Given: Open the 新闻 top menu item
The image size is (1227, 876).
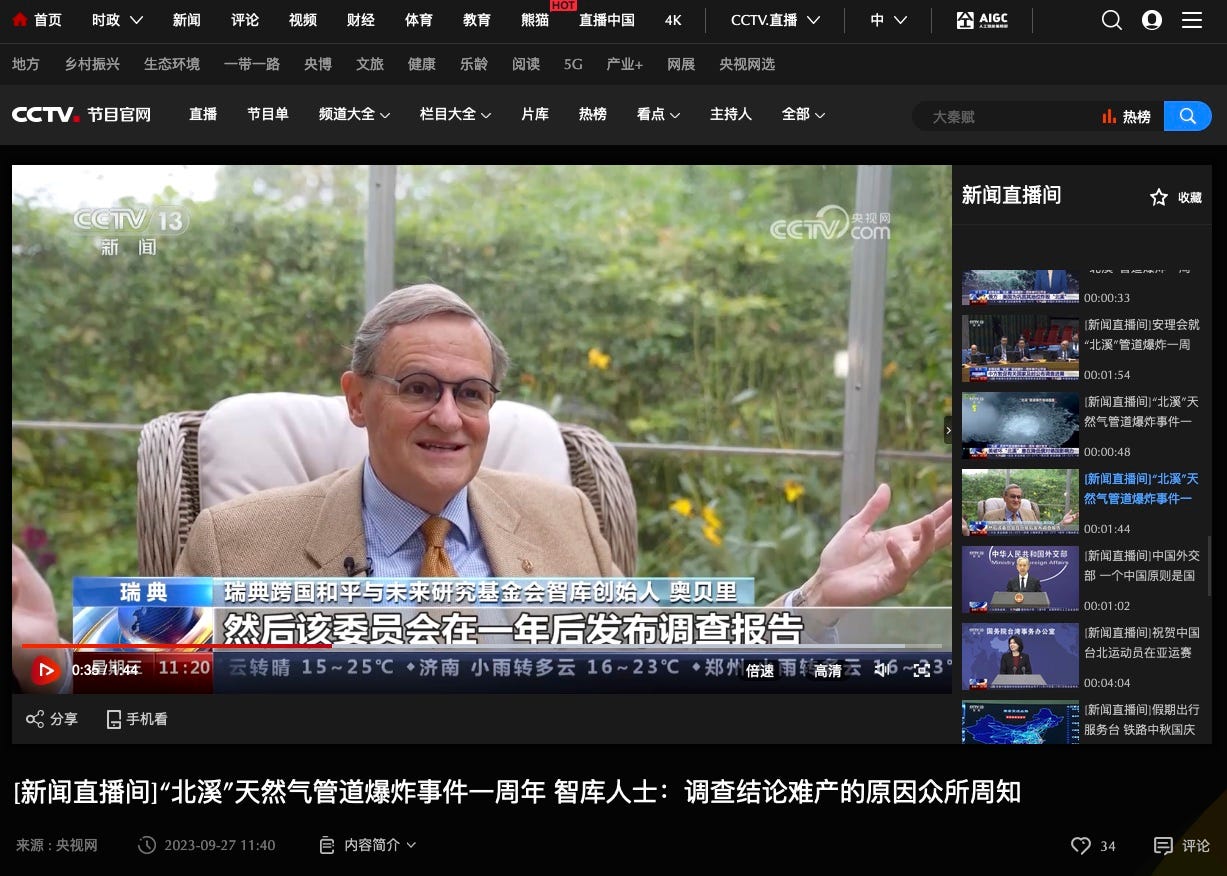Looking at the screenshot, I should point(186,20).
